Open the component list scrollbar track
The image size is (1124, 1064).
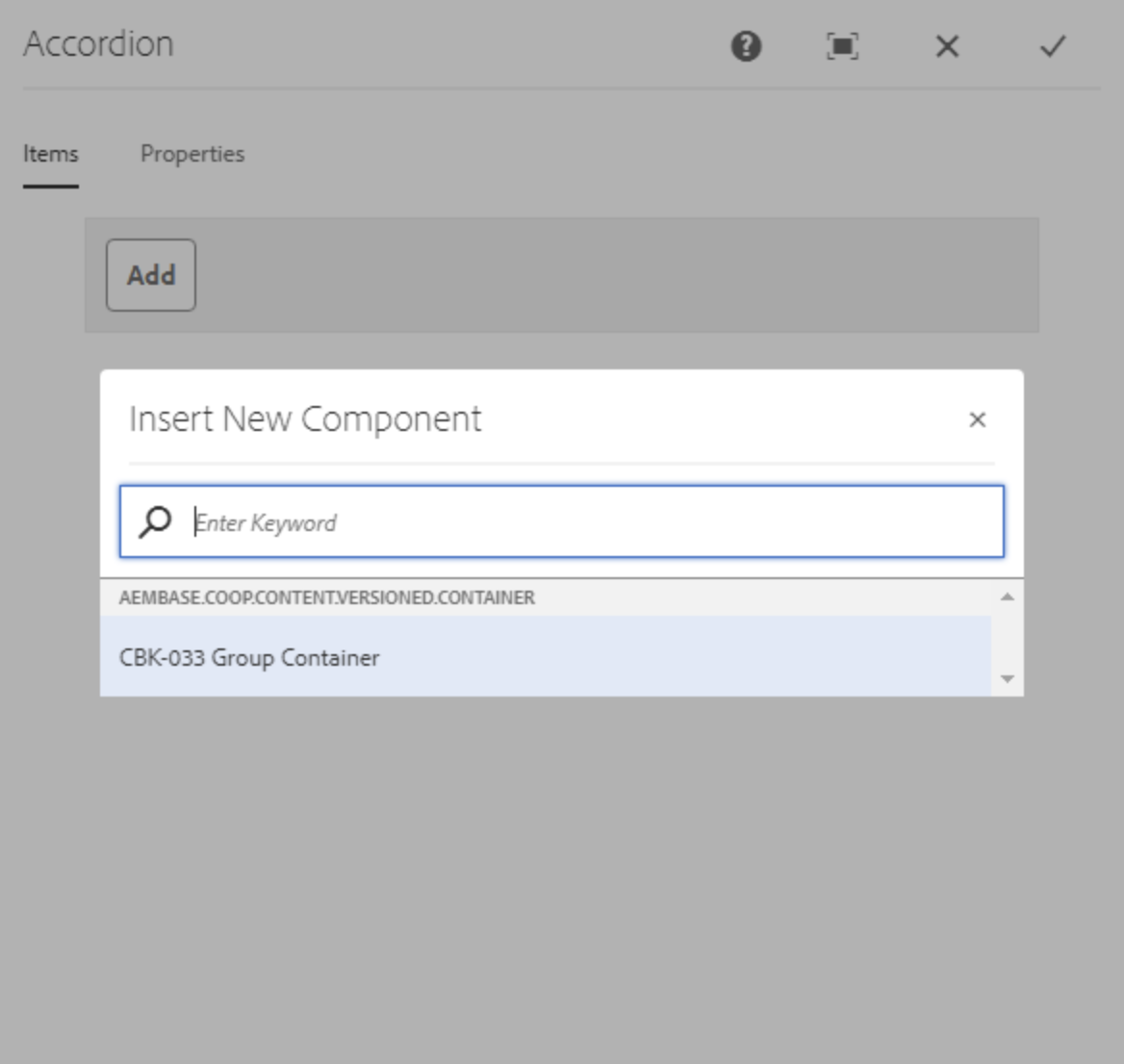(1006, 637)
